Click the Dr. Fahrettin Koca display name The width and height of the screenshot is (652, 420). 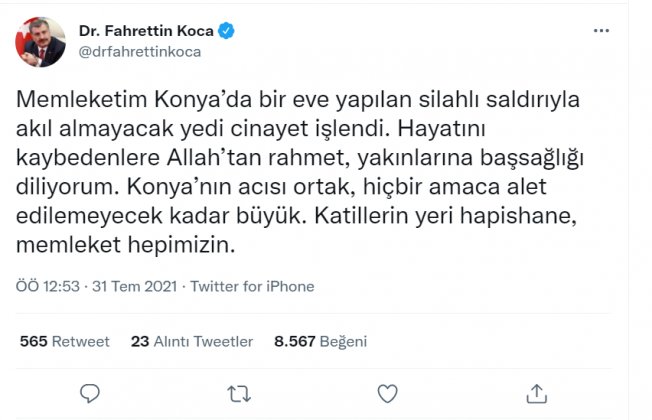146,31
